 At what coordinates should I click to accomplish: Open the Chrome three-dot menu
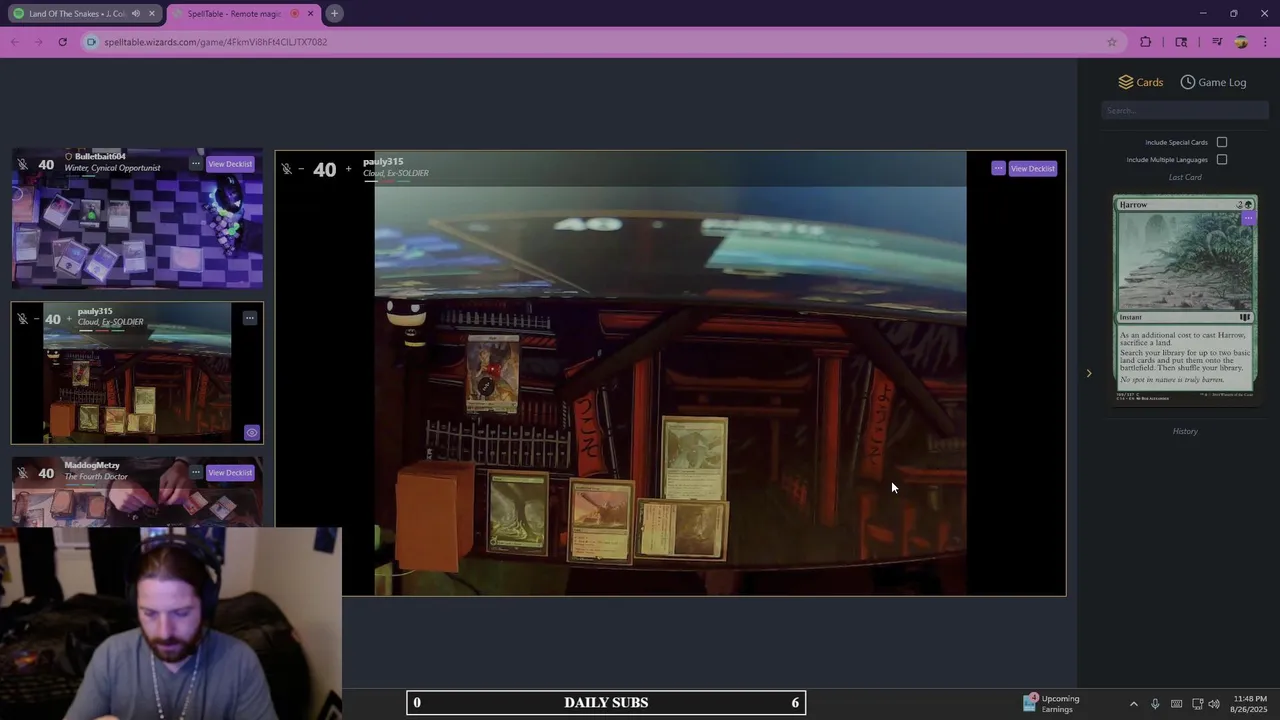tap(1266, 42)
